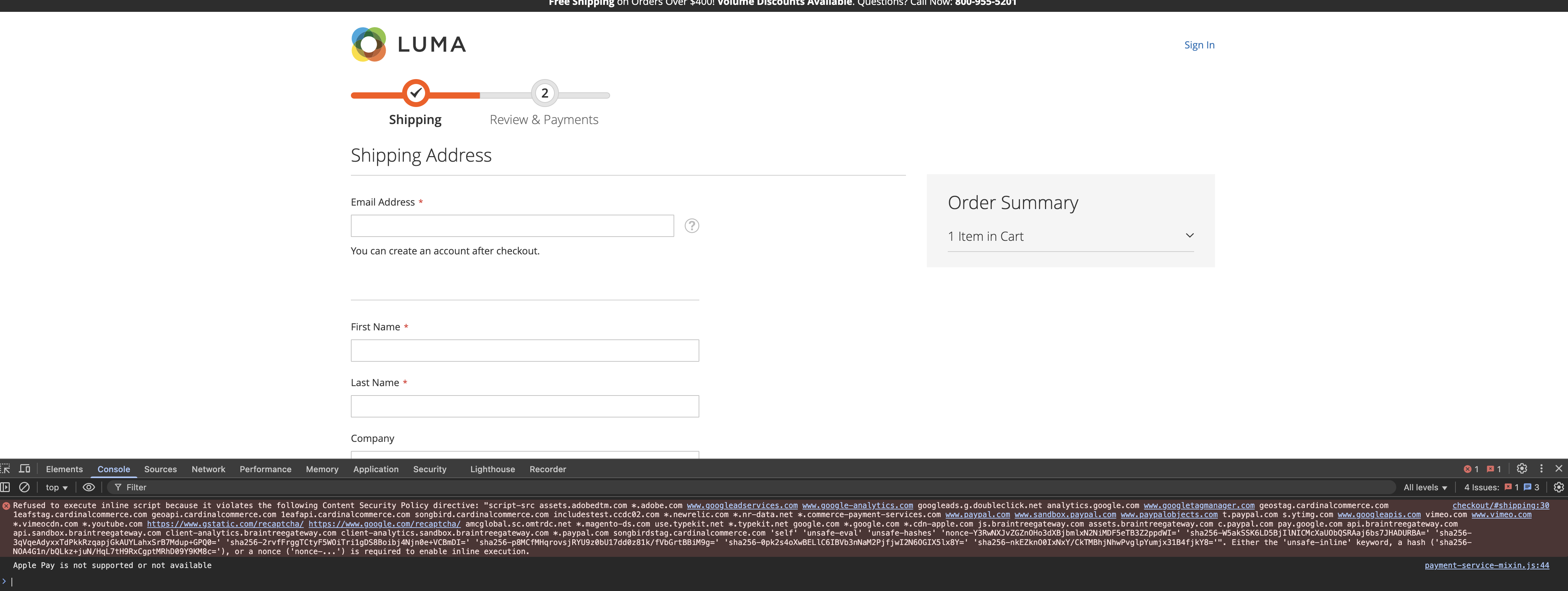Clear the console with the no-entry icon

pyautogui.click(x=24, y=487)
